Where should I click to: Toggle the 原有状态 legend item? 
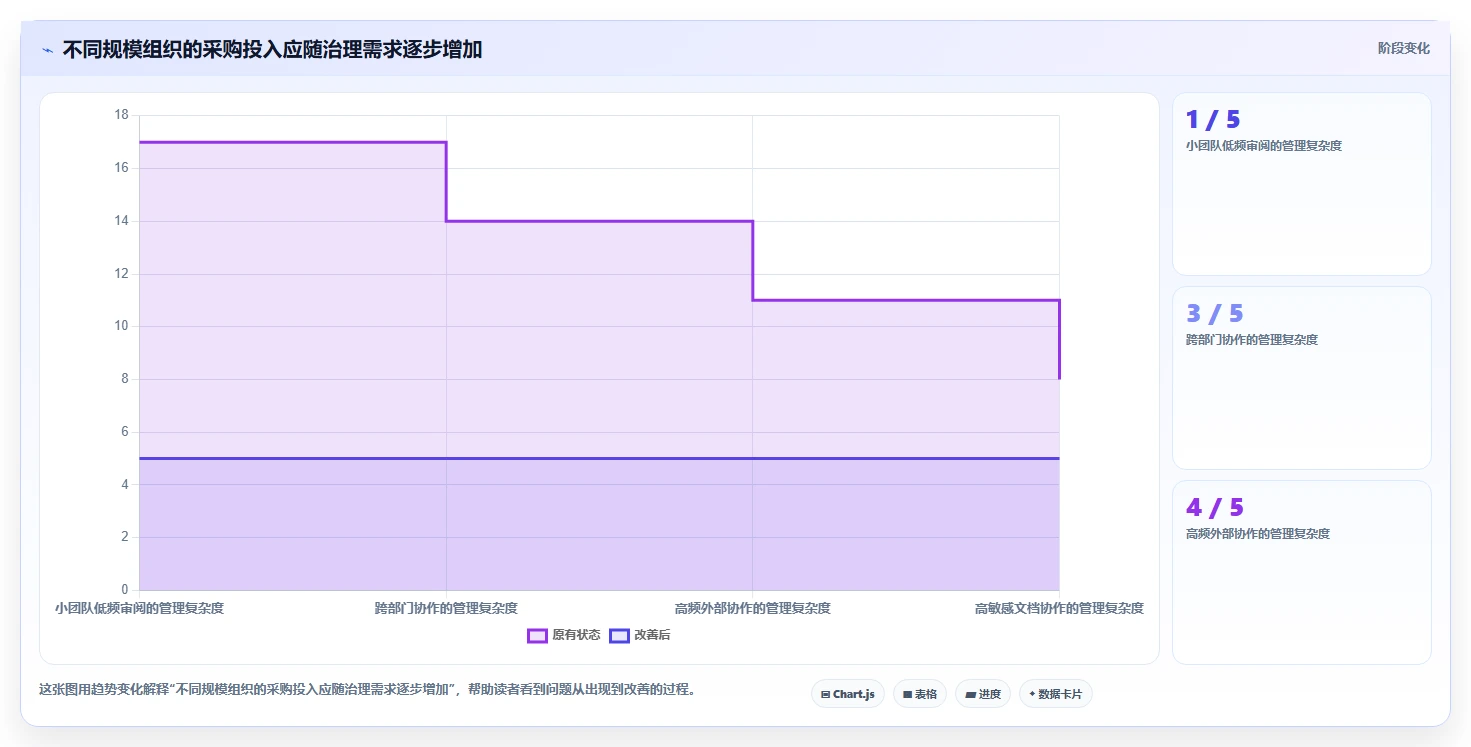(x=564, y=635)
